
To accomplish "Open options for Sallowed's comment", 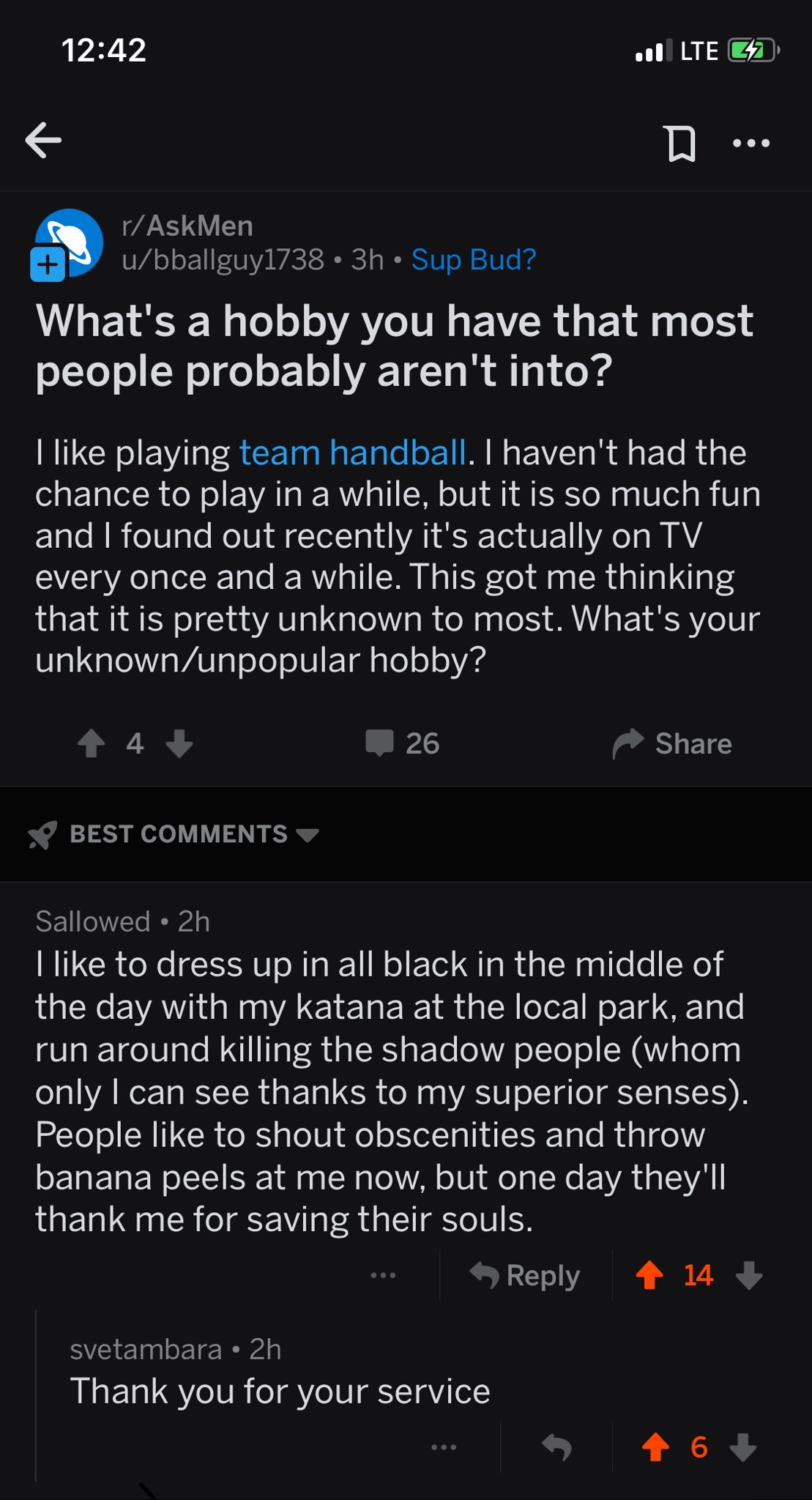I will [x=383, y=1276].
